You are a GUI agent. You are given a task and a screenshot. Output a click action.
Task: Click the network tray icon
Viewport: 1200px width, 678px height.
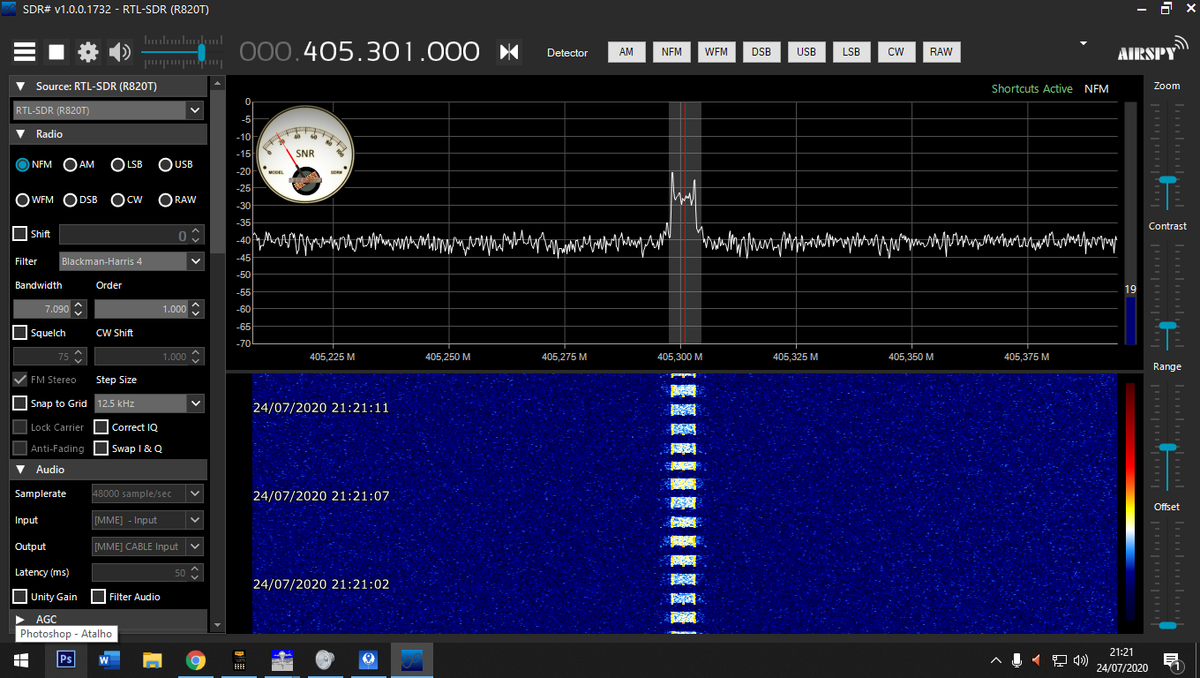[x=1059, y=660]
